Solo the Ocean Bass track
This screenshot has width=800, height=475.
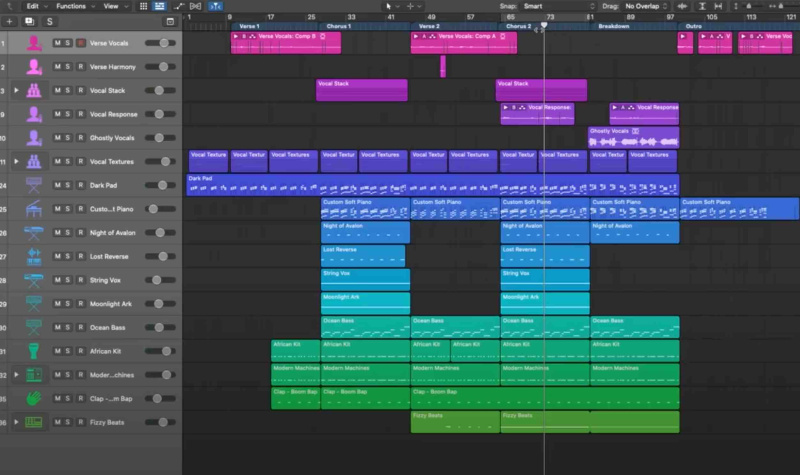[68, 327]
